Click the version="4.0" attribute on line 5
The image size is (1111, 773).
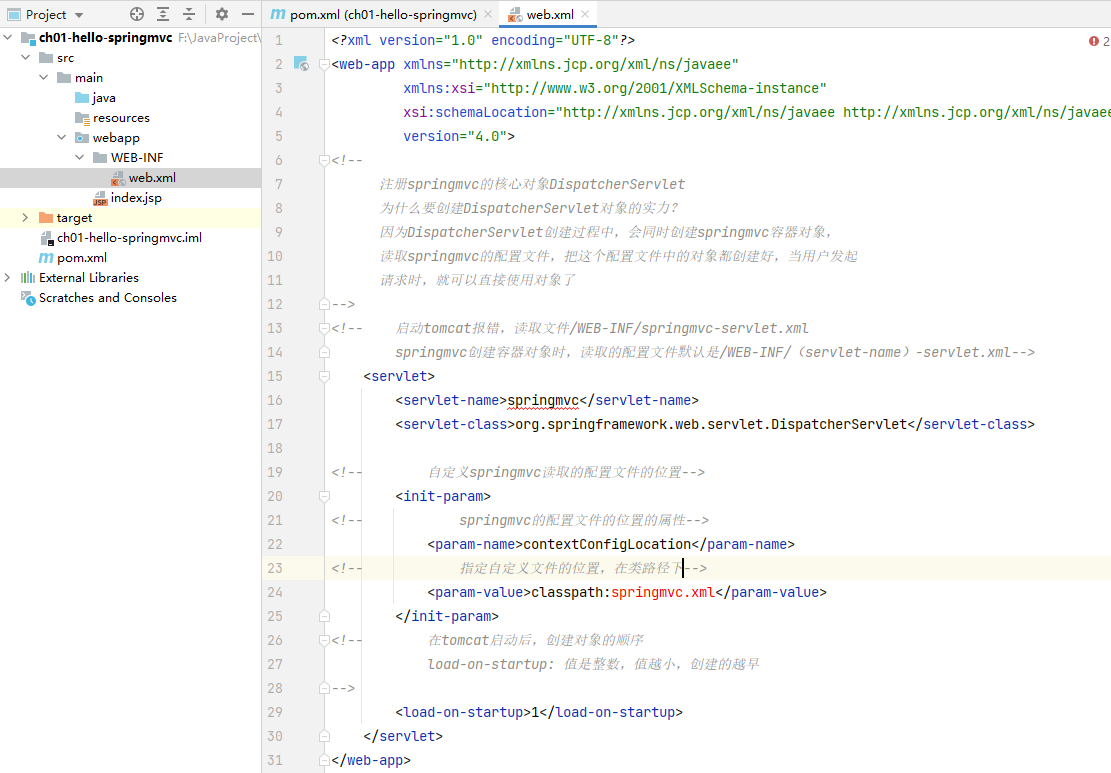[x=455, y=136]
